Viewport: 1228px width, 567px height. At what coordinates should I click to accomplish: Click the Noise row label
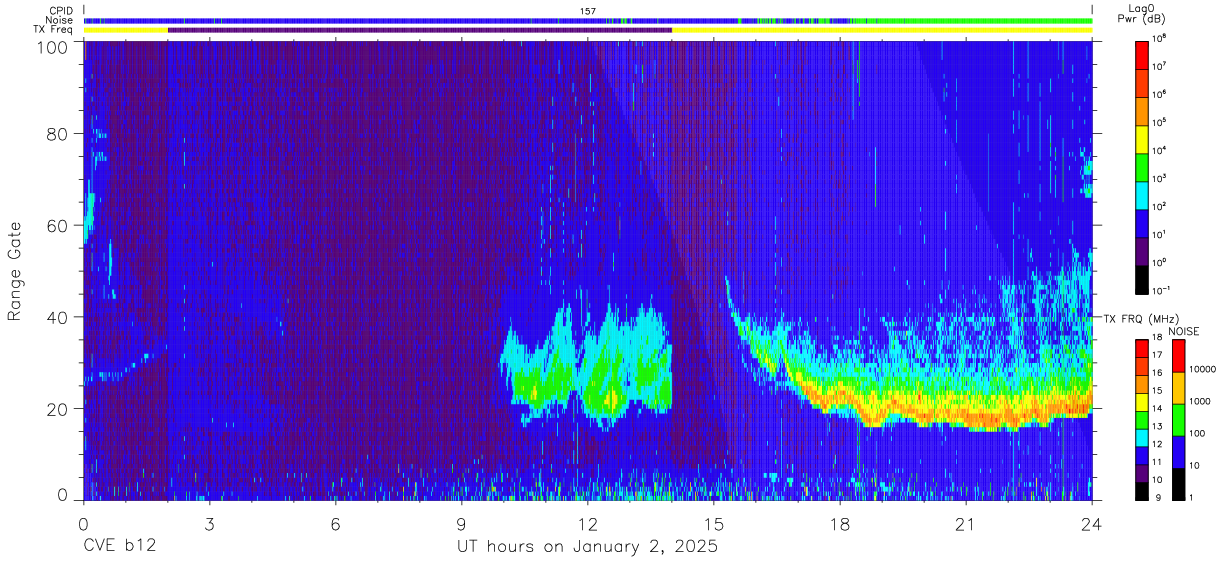pyautogui.click(x=61, y=20)
